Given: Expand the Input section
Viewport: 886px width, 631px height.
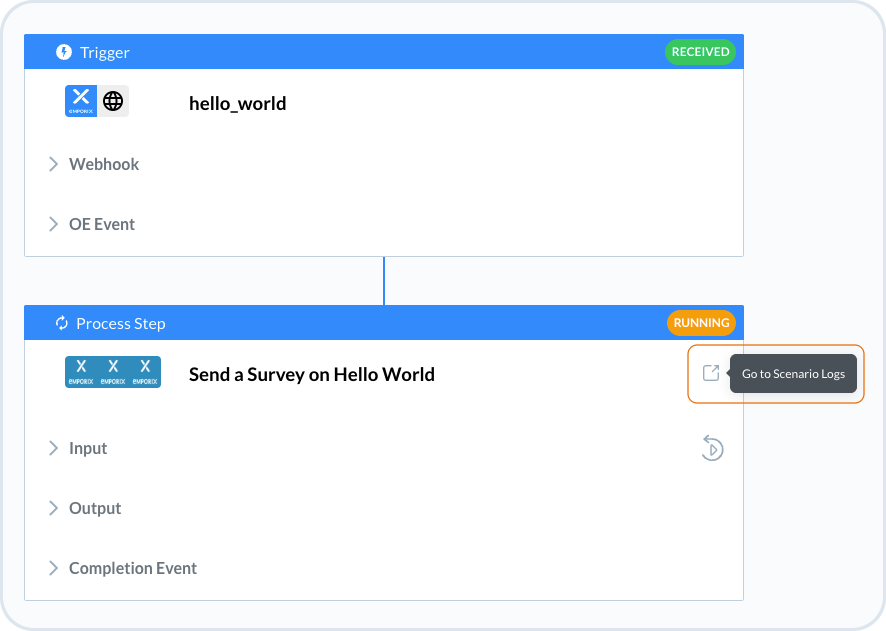Looking at the screenshot, I should (54, 448).
